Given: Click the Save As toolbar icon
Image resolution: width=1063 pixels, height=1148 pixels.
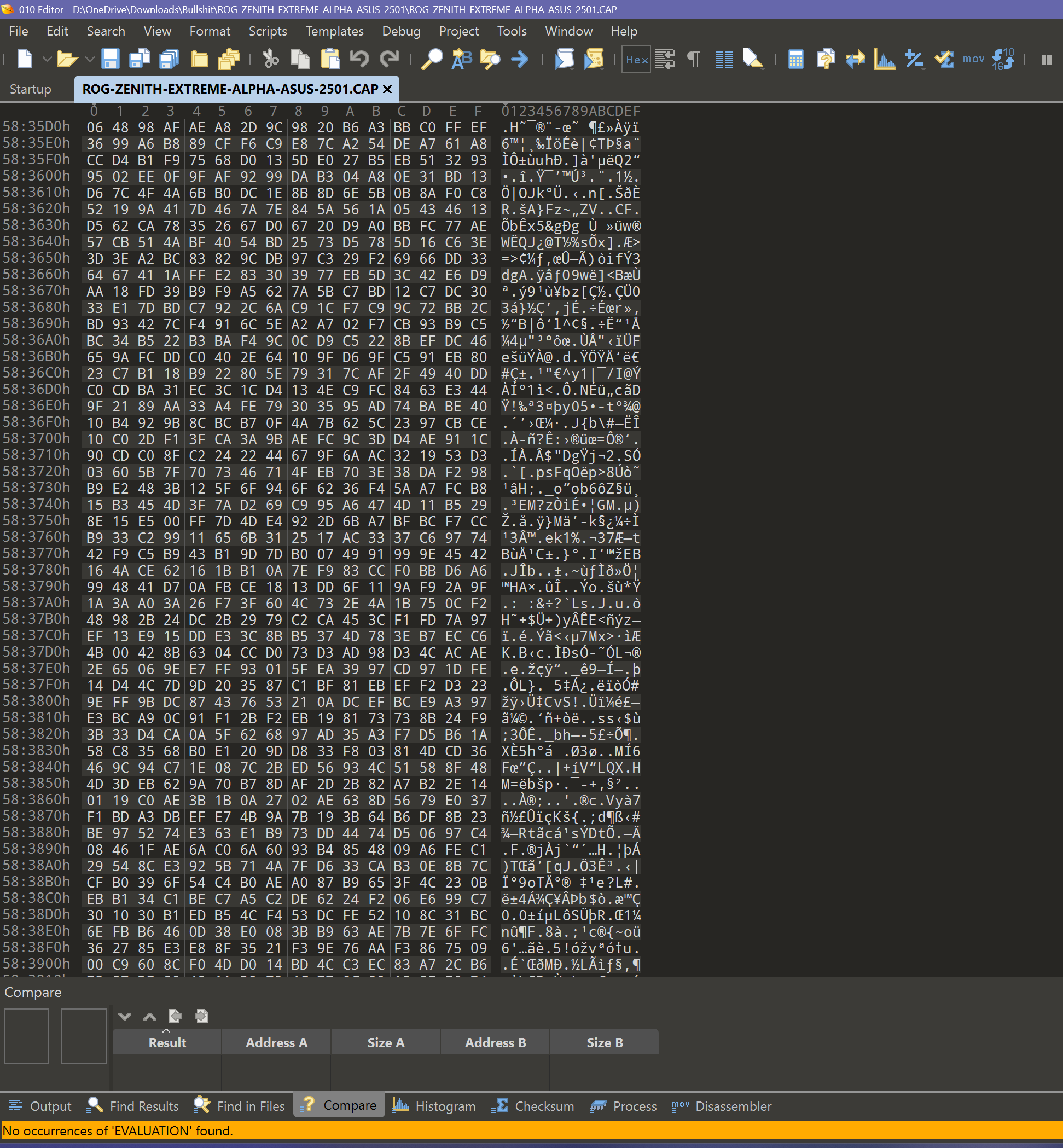Looking at the screenshot, I should point(140,59).
